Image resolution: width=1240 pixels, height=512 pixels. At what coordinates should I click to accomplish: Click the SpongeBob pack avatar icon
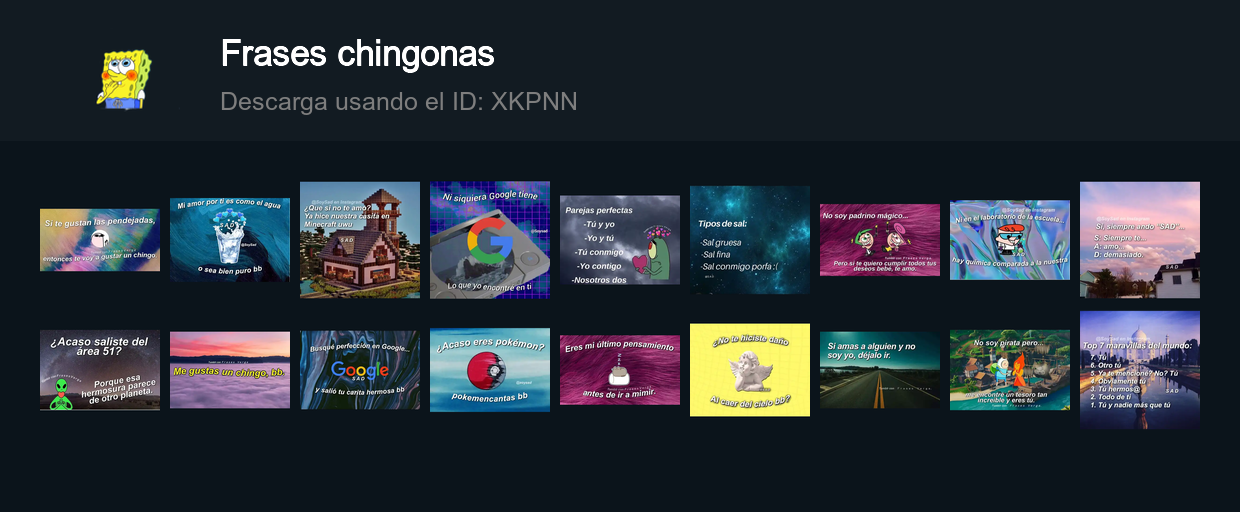click(124, 77)
